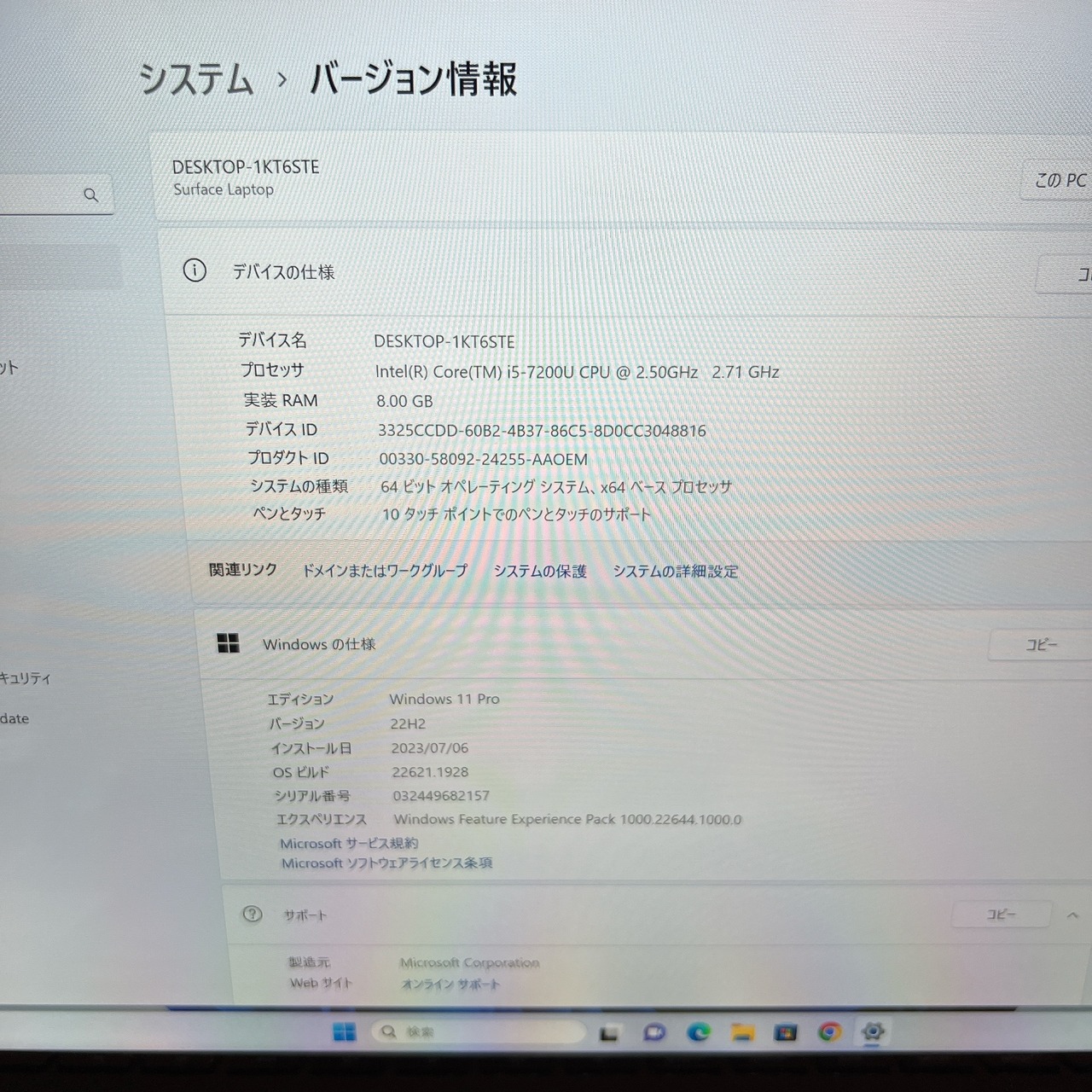Click the Windows logo beside Windows の仕様

[x=228, y=642]
